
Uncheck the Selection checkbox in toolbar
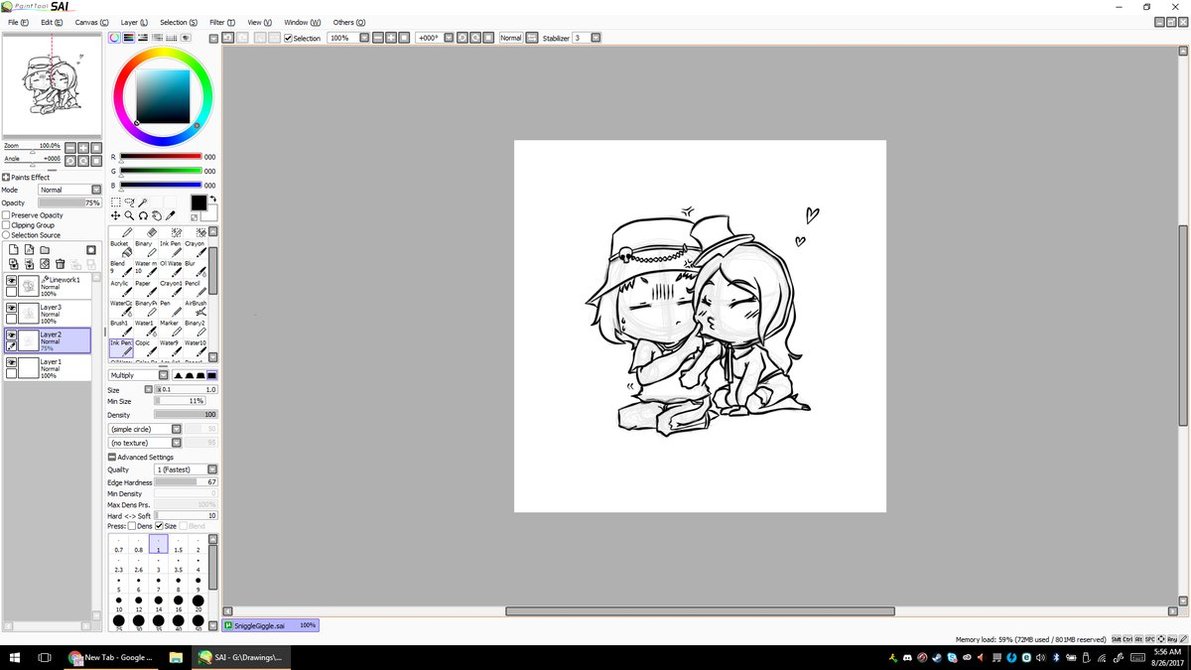(x=288, y=38)
